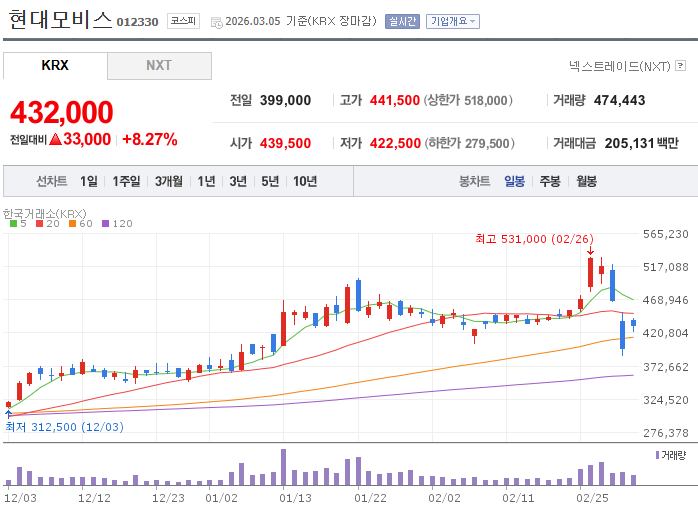The width and height of the screenshot is (698, 507).
Task: Click the 565,230 price axis label
Action: [x=666, y=234]
